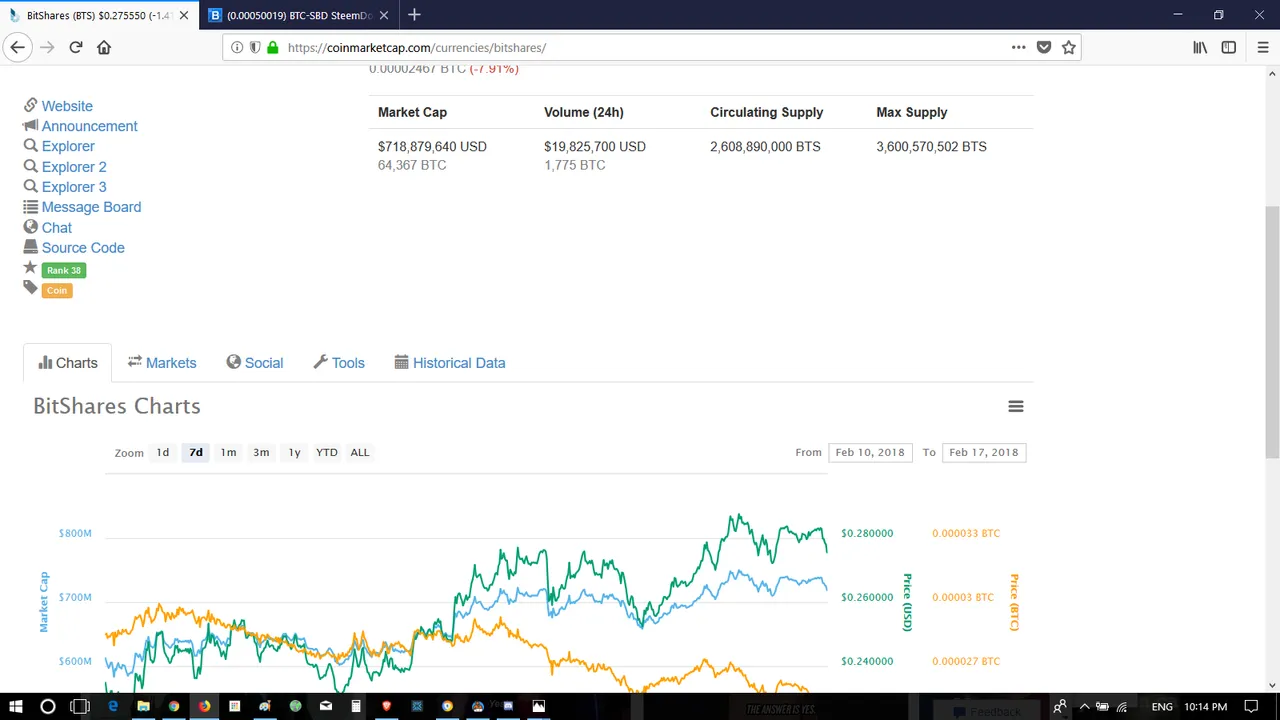
Task: Set chart zoom to 1y
Action: (294, 452)
